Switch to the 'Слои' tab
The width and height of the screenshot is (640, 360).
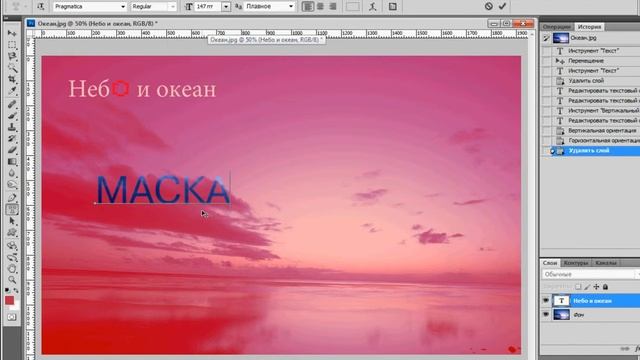(x=550, y=262)
